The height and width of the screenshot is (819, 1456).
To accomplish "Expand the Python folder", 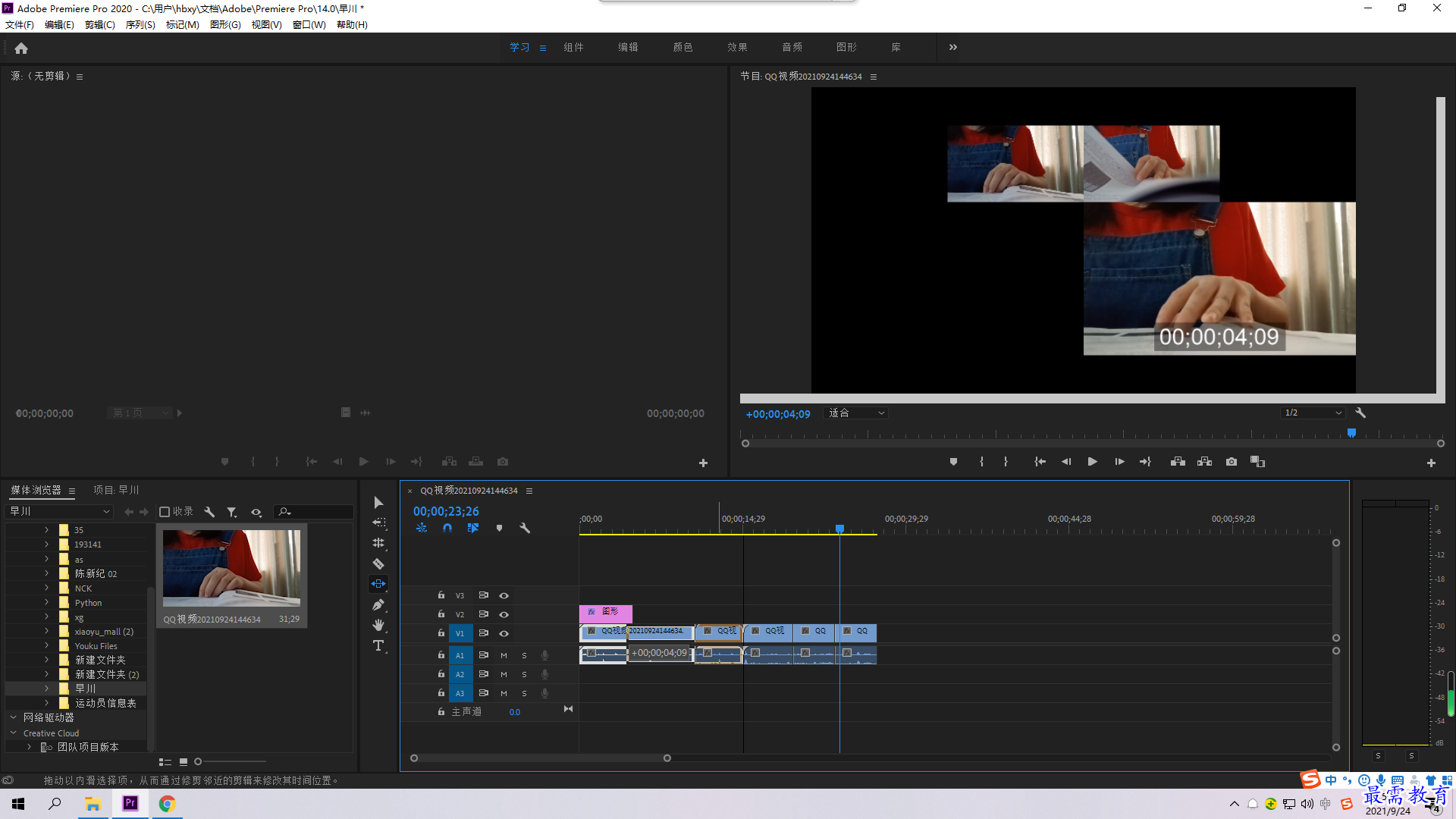I will (x=46, y=603).
